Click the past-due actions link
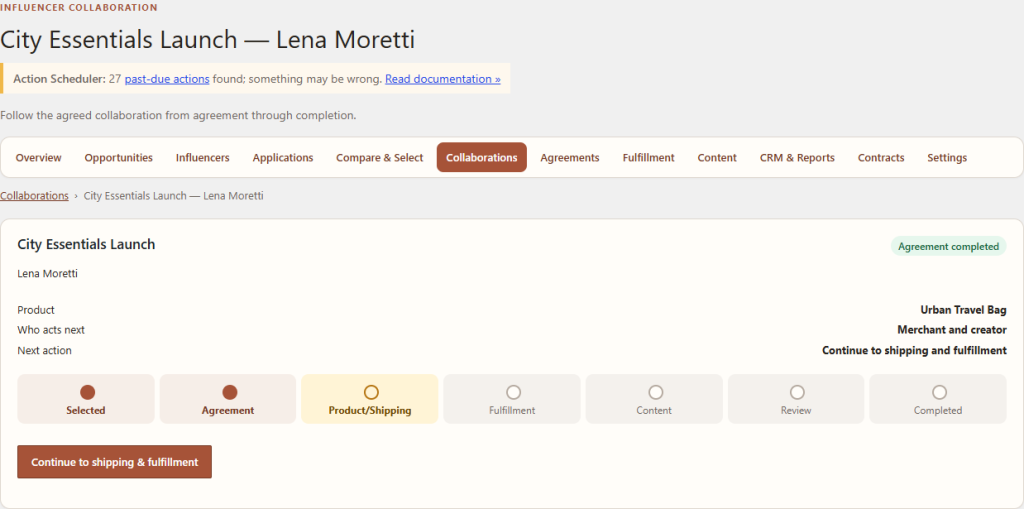 click(x=167, y=79)
